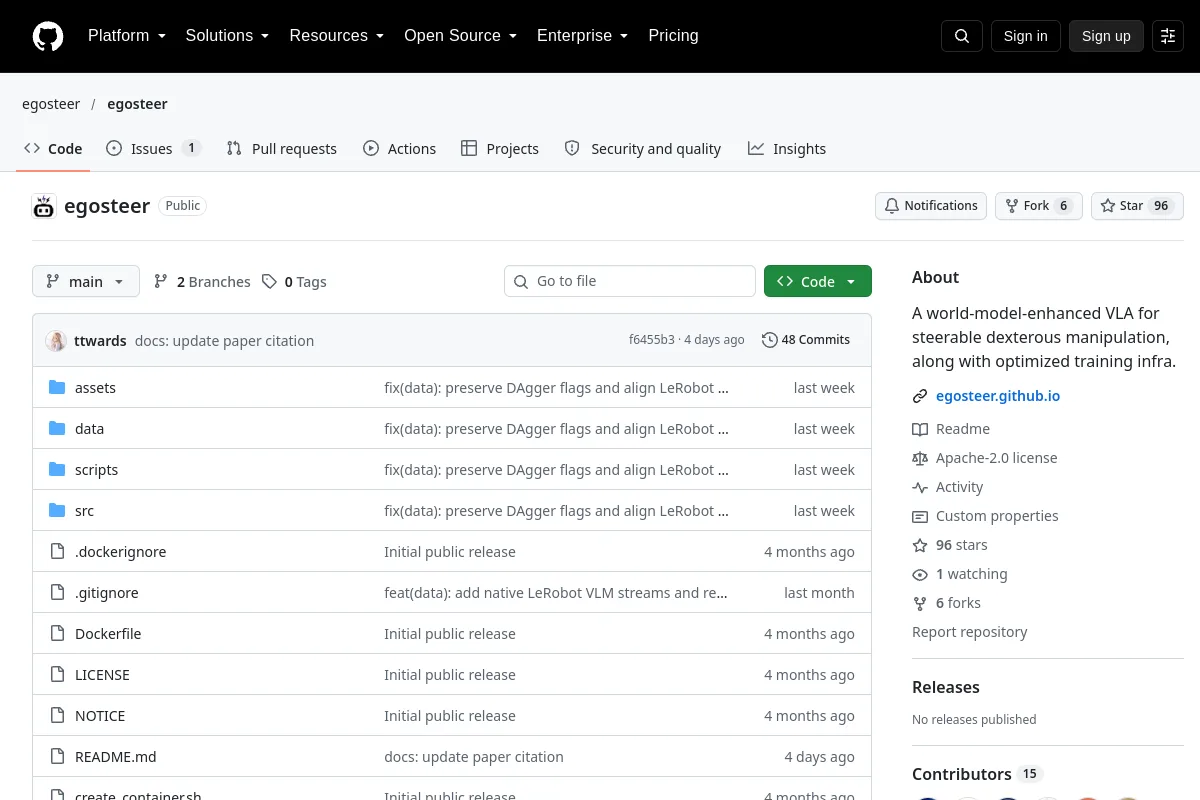Click the NOTICE file icon
1200x800 pixels.
point(57,716)
